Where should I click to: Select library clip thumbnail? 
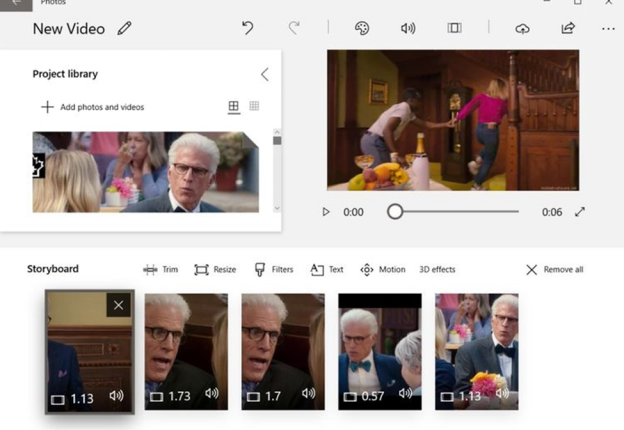pyautogui.click(x=146, y=172)
